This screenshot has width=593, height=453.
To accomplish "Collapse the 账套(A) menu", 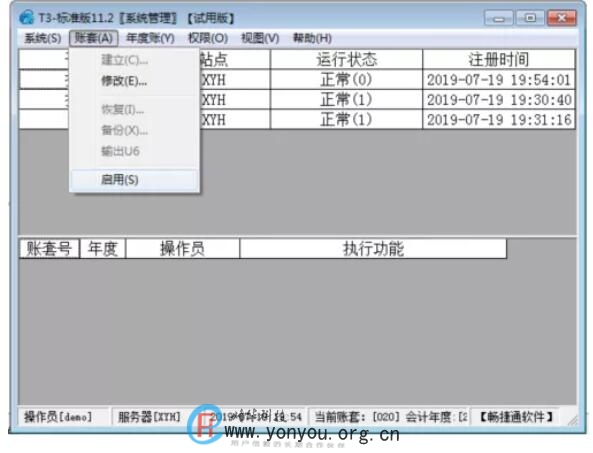I will pyautogui.click(x=93, y=38).
